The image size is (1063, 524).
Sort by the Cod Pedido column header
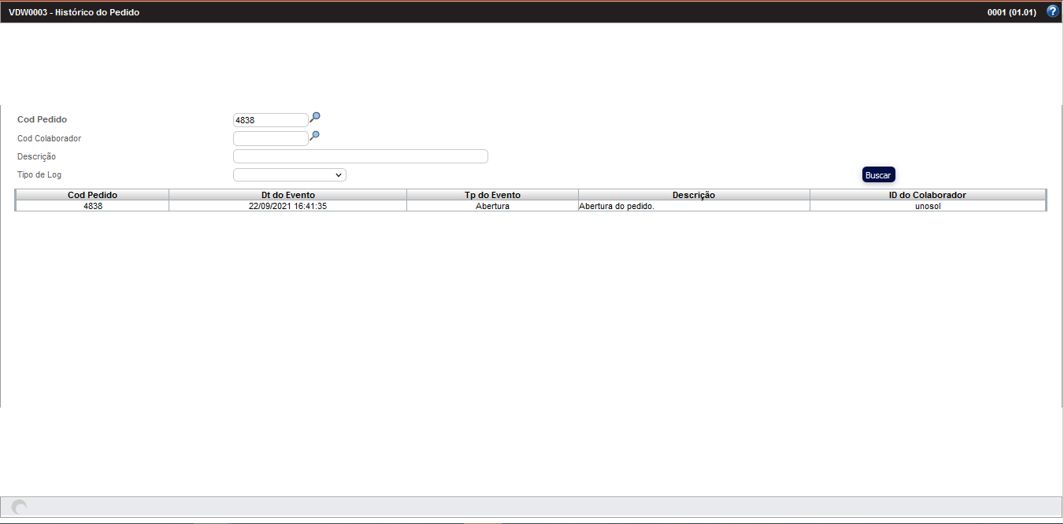coord(92,195)
